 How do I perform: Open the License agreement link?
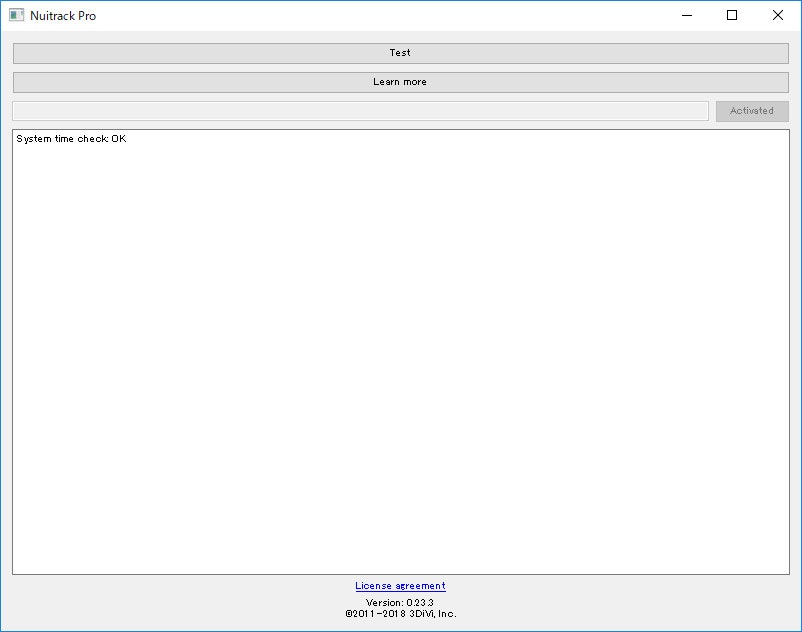[x=400, y=586]
